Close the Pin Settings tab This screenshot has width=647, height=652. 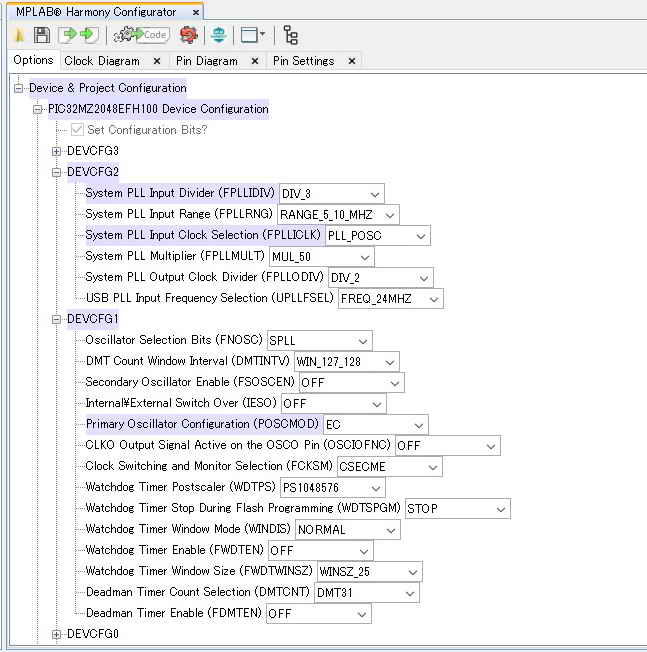(352, 61)
